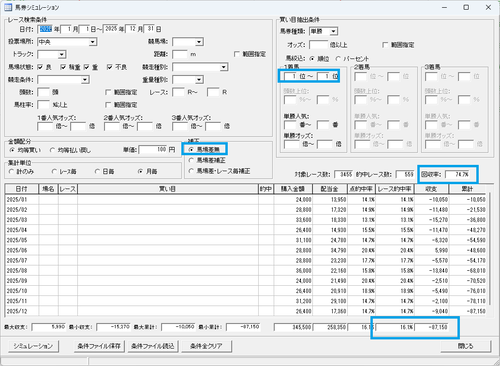
Task: Click the 累計 column header
Action: tap(467, 189)
